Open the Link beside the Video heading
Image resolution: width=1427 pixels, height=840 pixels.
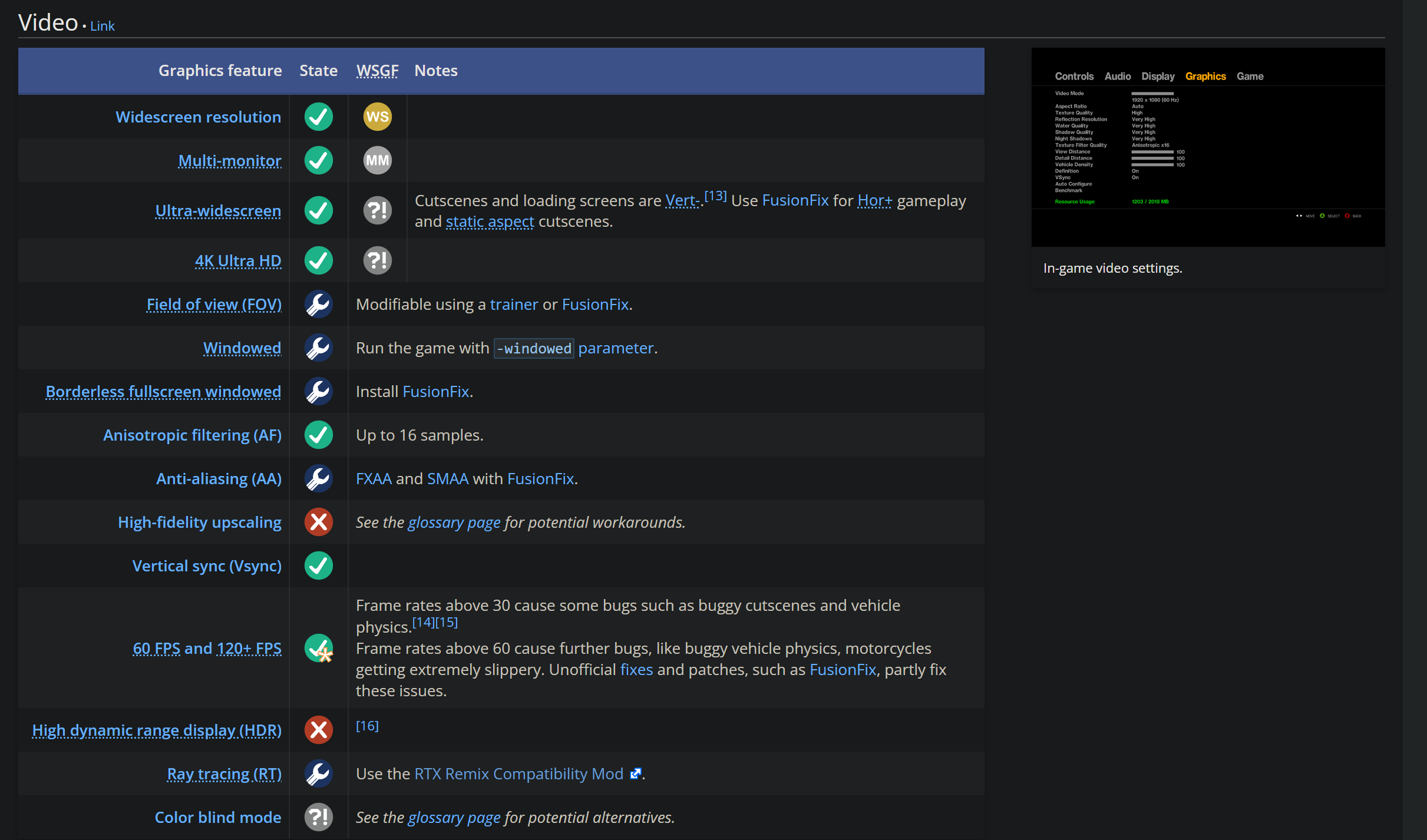point(103,26)
